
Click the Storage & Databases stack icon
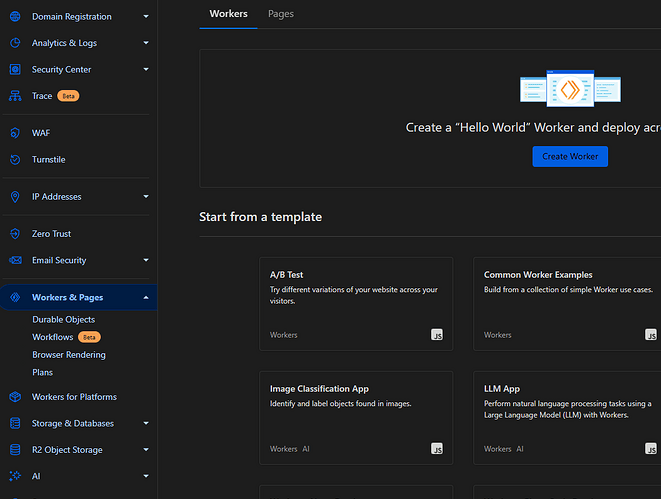[x=15, y=424]
